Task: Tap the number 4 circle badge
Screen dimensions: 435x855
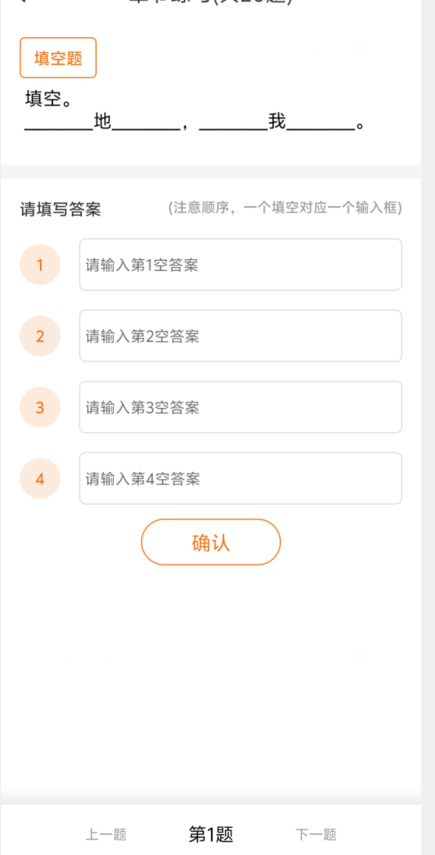Action: tap(40, 479)
